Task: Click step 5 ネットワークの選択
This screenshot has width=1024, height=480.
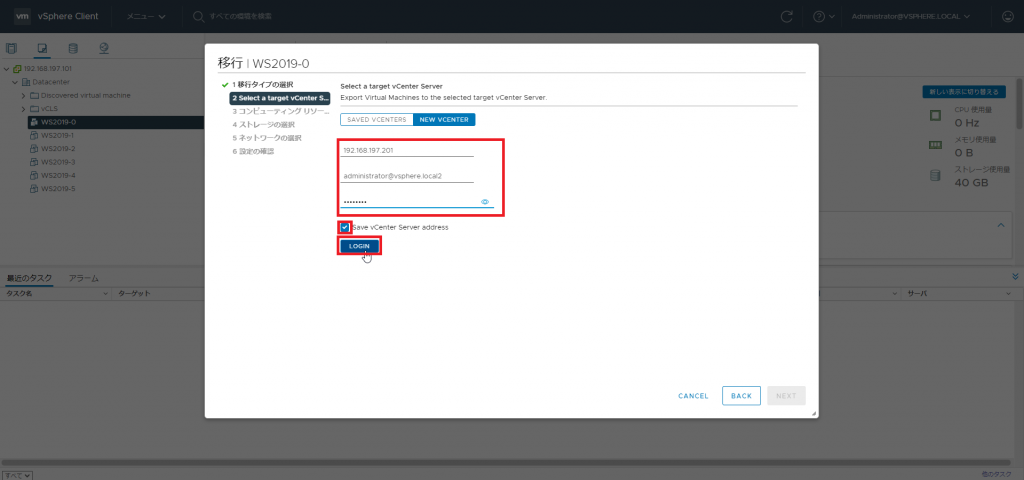Action: pyautogui.click(x=266, y=138)
